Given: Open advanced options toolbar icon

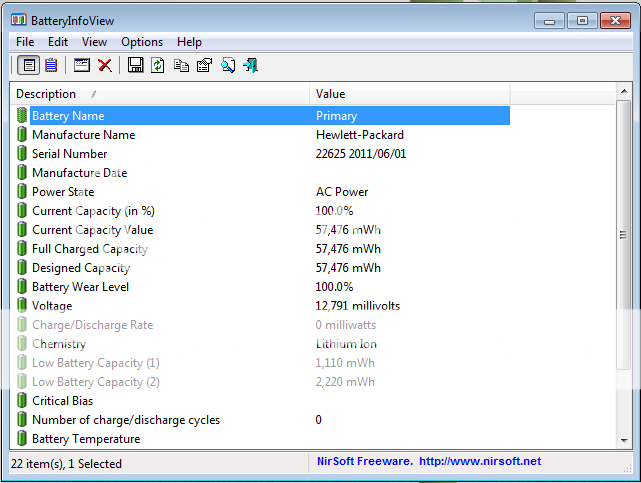Looking at the screenshot, I should coord(204,65).
